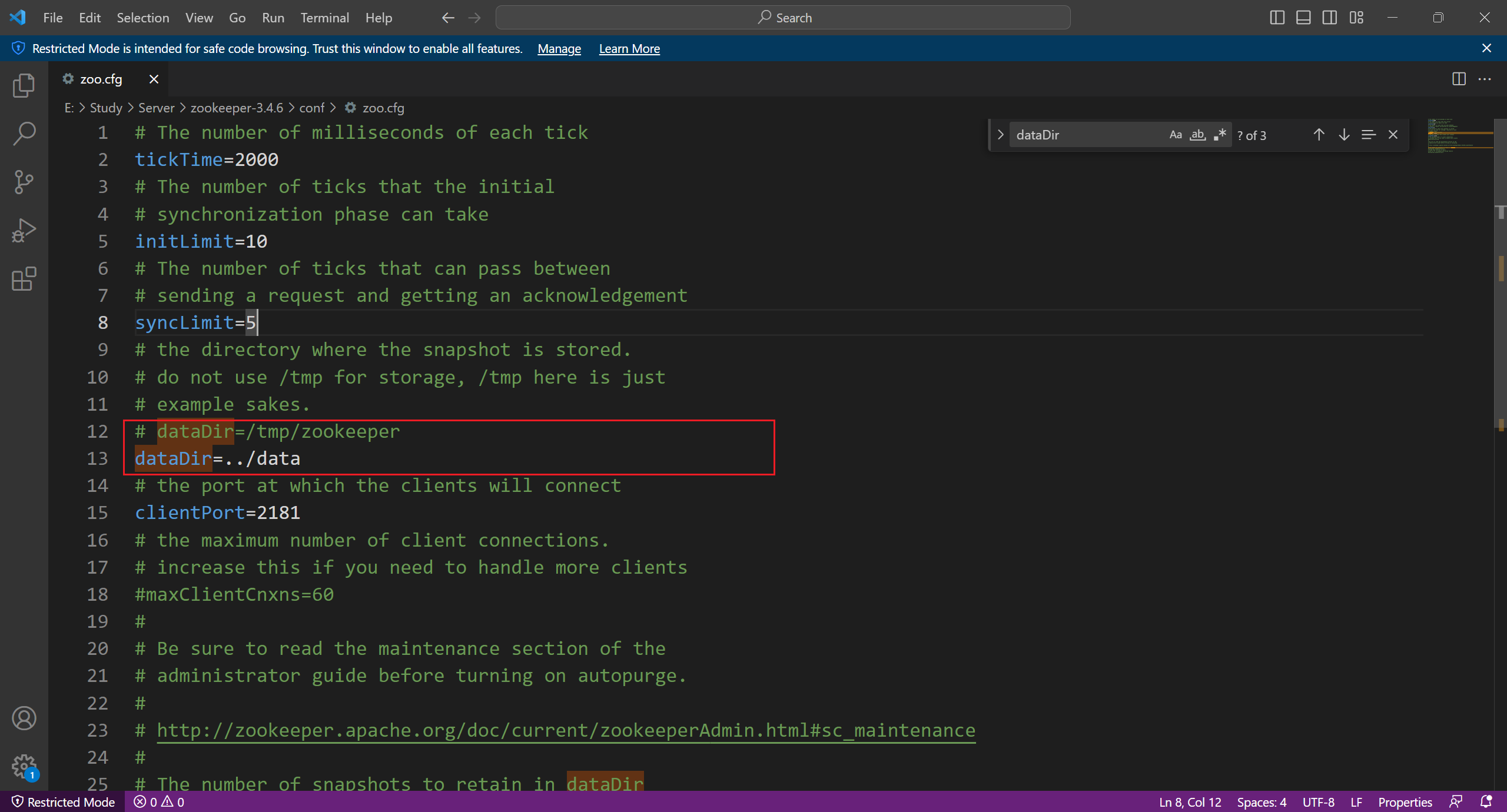
Task: Expand the Replace row in find widget
Action: click(x=1000, y=135)
